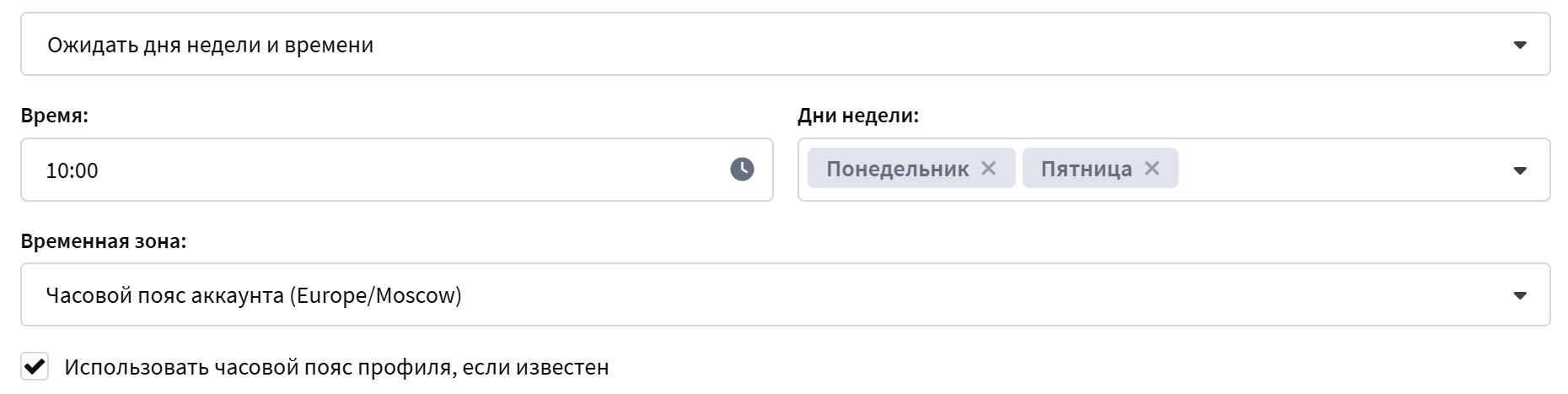Open the top action-type dropdown arrow
1568x394 pixels.
click(1520, 45)
